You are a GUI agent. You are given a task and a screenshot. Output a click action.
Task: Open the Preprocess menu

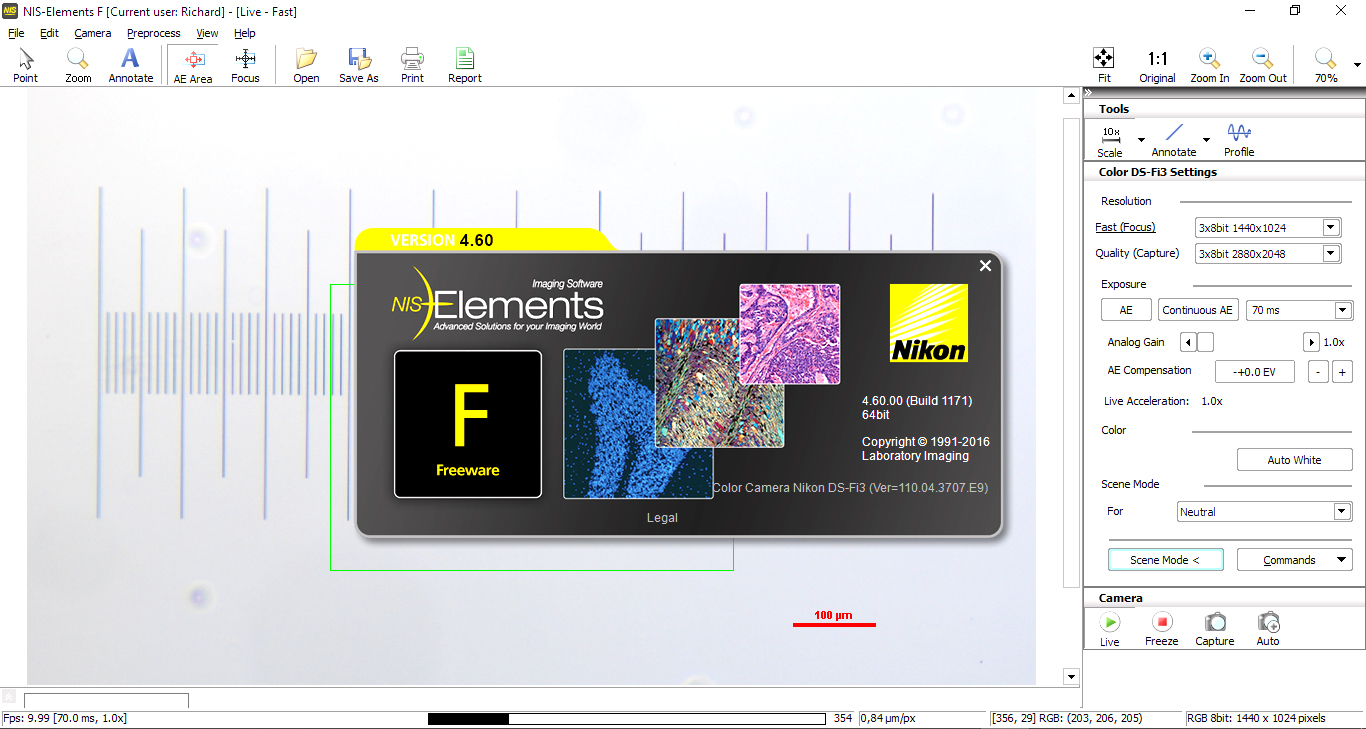point(153,33)
